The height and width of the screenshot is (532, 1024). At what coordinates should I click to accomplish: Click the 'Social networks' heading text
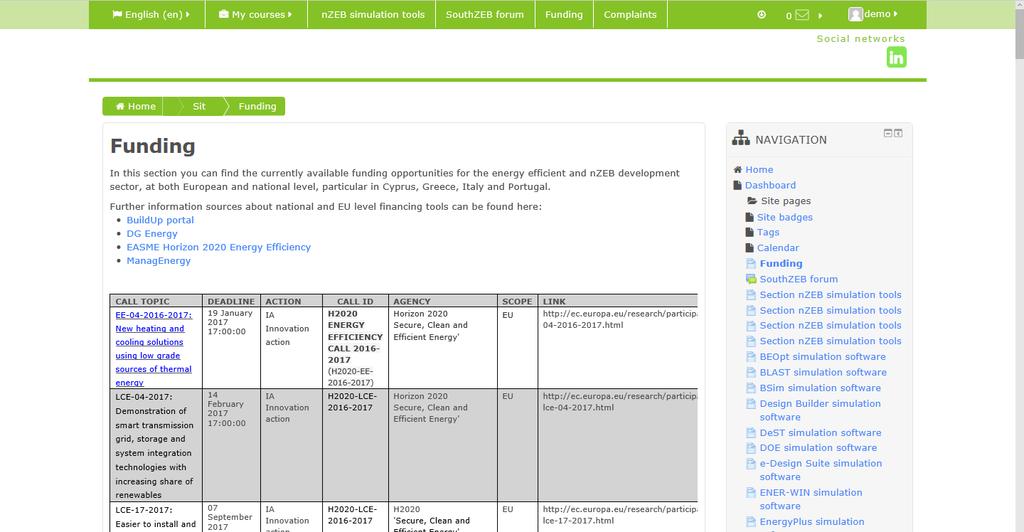pos(861,39)
